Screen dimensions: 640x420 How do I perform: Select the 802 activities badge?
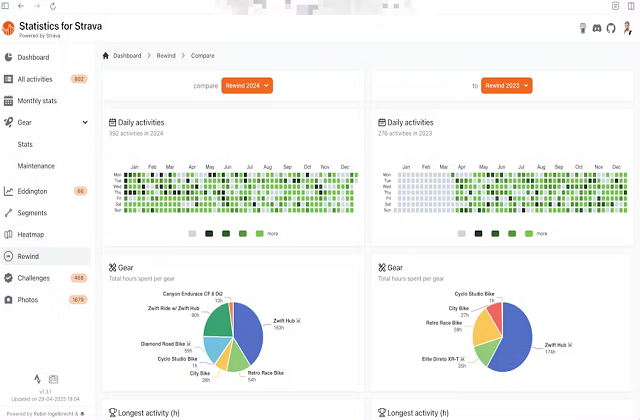pyautogui.click(x=79, y=79)
